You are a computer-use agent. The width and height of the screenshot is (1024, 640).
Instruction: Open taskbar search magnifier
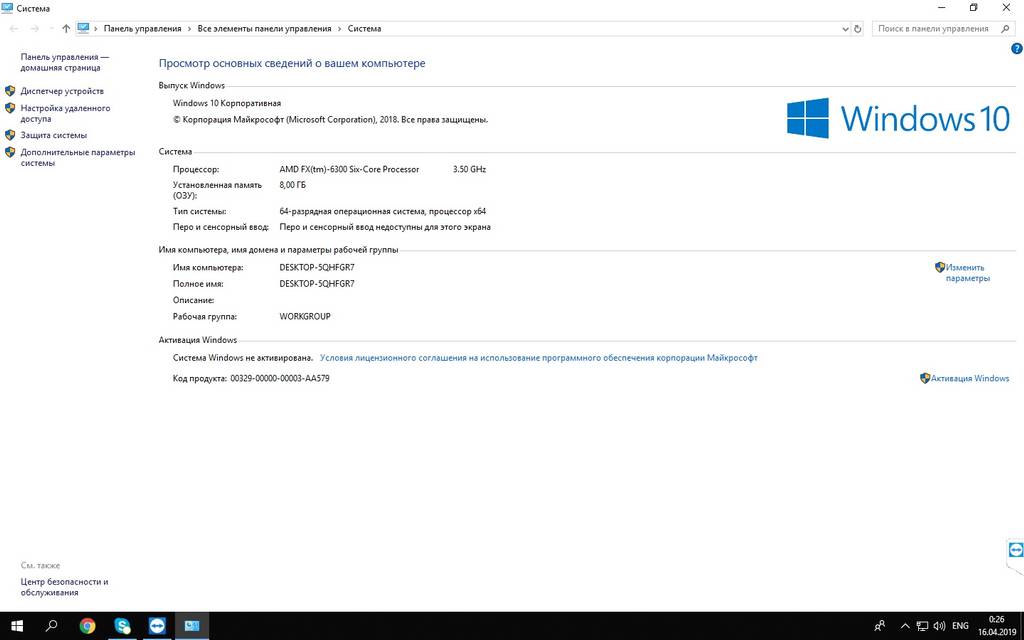point(52,626)
